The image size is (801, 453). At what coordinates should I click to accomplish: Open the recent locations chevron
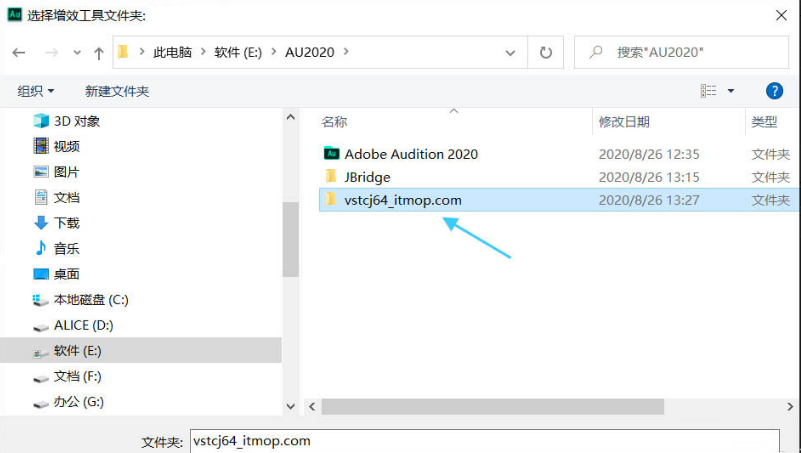pyautogui.click(x=77, y=53)
